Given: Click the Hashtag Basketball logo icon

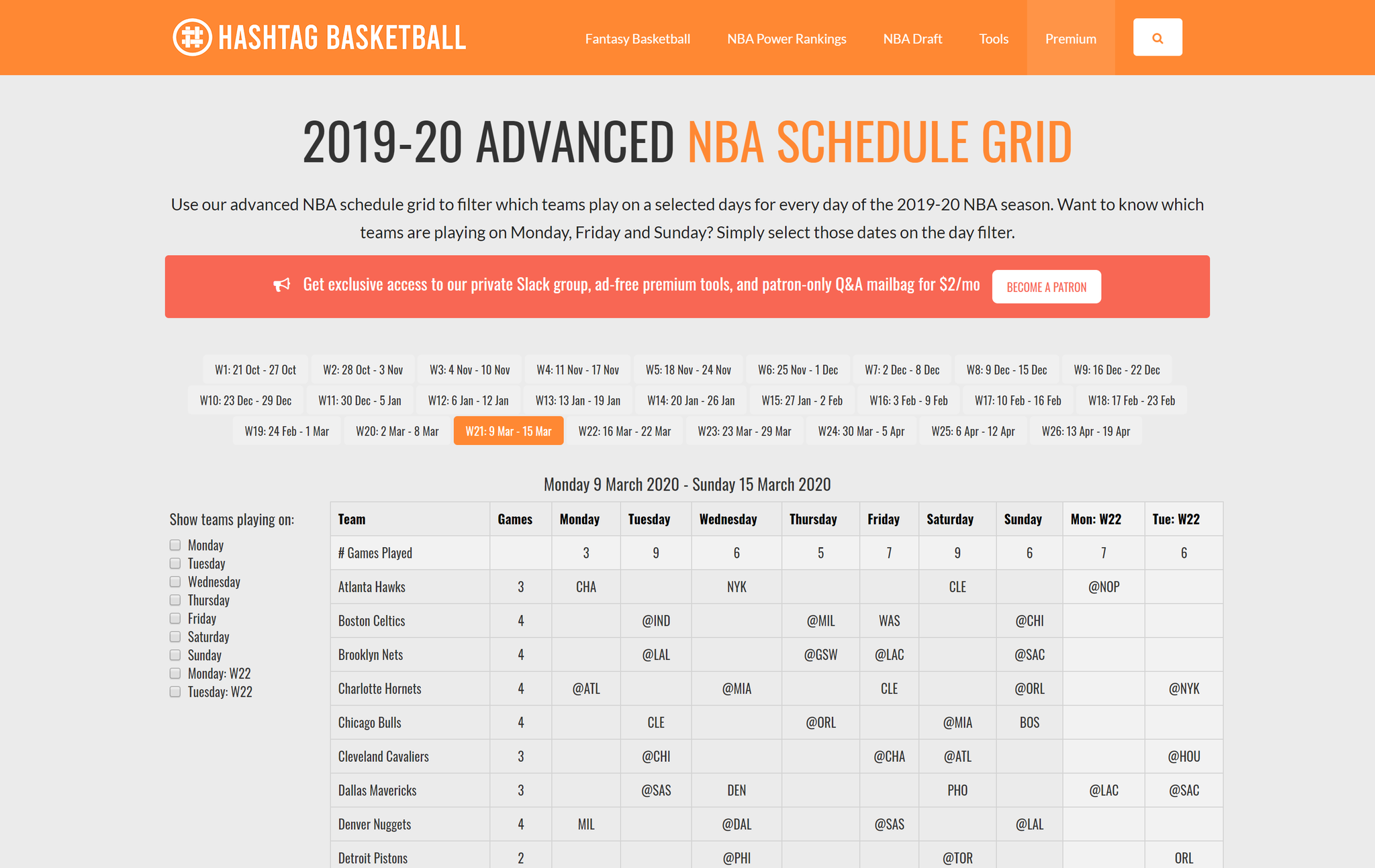Looking at the screenshot, I should (192, 38).
